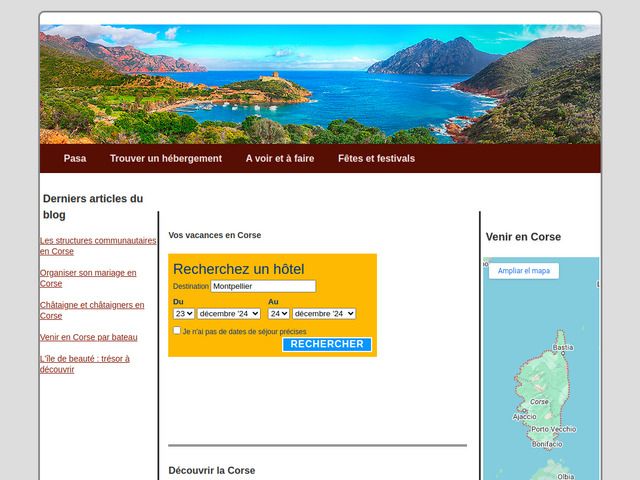Screen dimensions: 640x480
Task: Click the Ampliar el mapa button
Action: coord(524,271)
